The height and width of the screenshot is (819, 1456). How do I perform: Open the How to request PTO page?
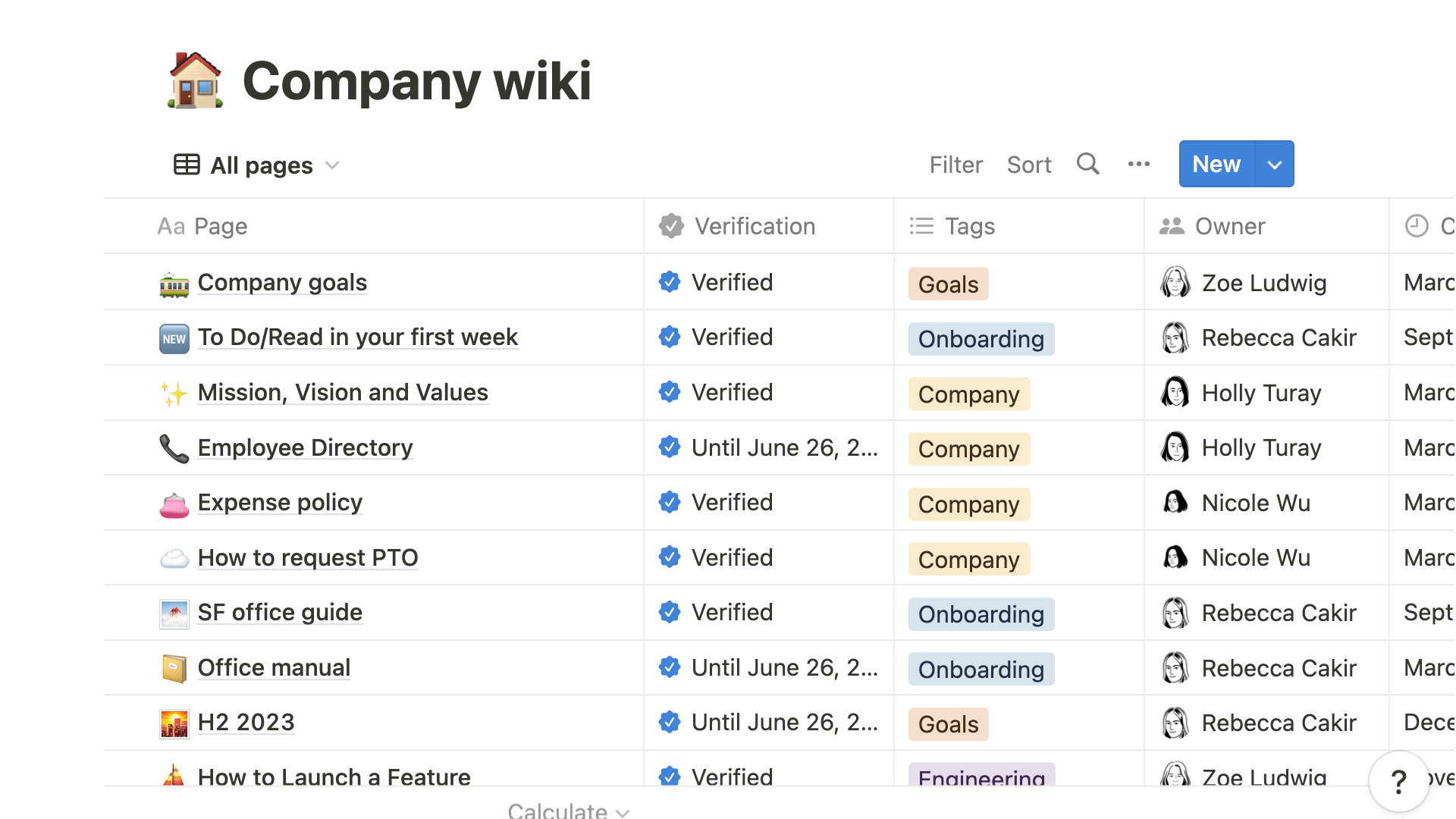point(308,557)
